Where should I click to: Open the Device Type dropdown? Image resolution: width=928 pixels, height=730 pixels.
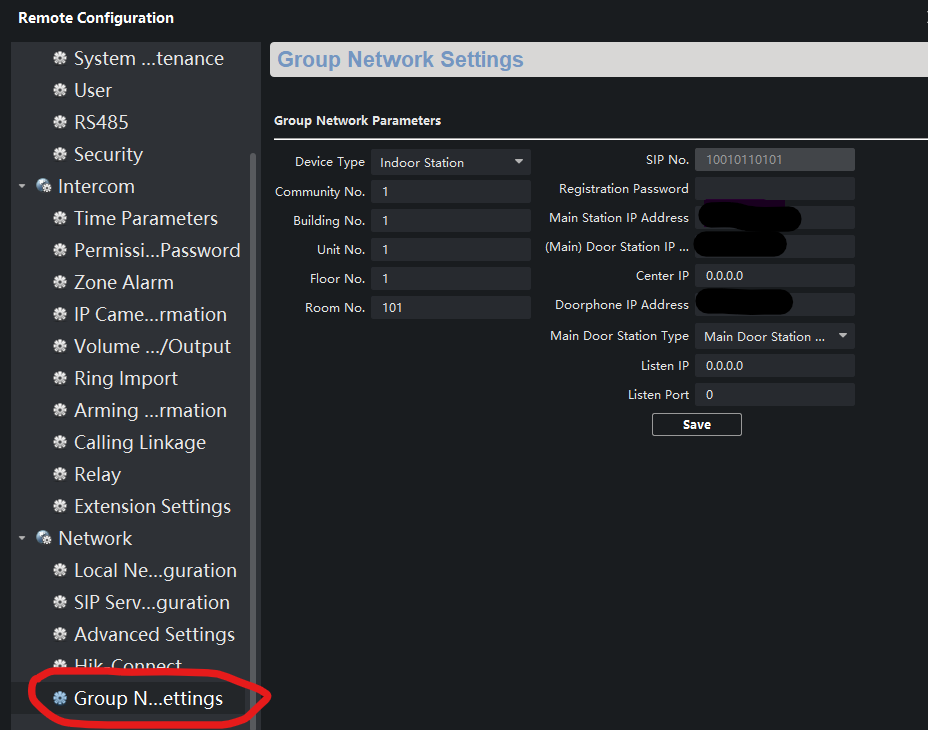(x=450, y=162)
